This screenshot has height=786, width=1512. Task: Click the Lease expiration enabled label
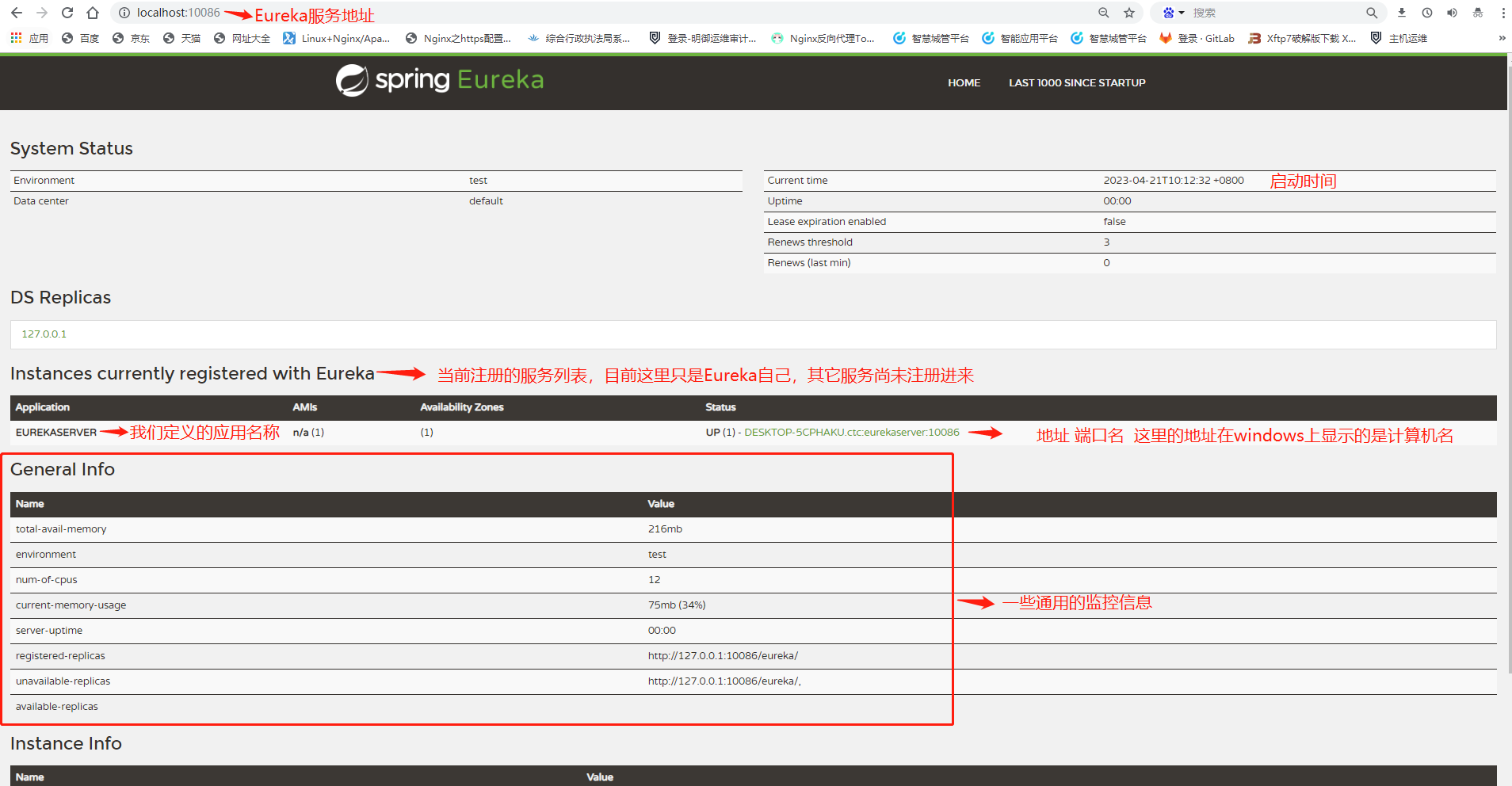tap(827, 221)
